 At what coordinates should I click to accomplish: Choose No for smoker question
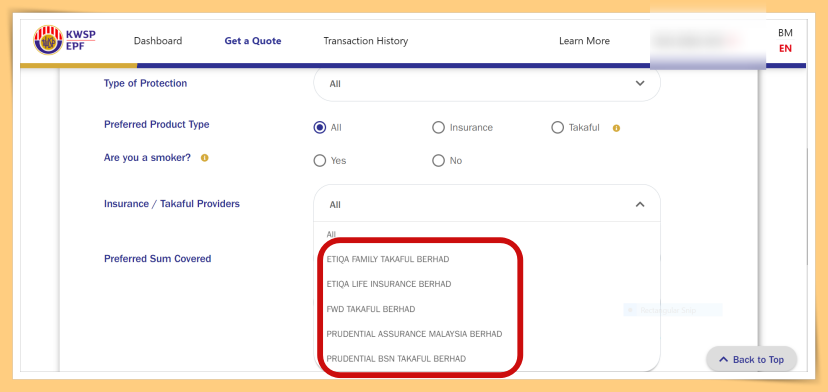point(438,161)
